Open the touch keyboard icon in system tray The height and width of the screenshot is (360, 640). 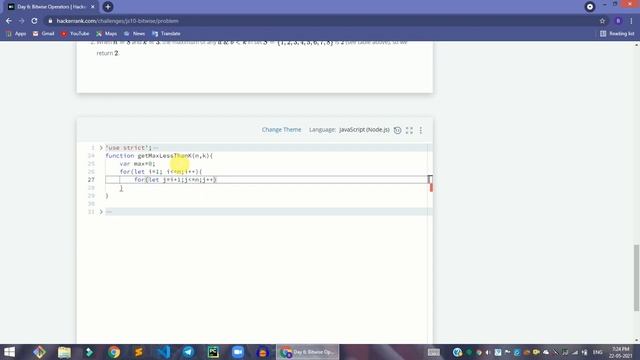(433, 352)
